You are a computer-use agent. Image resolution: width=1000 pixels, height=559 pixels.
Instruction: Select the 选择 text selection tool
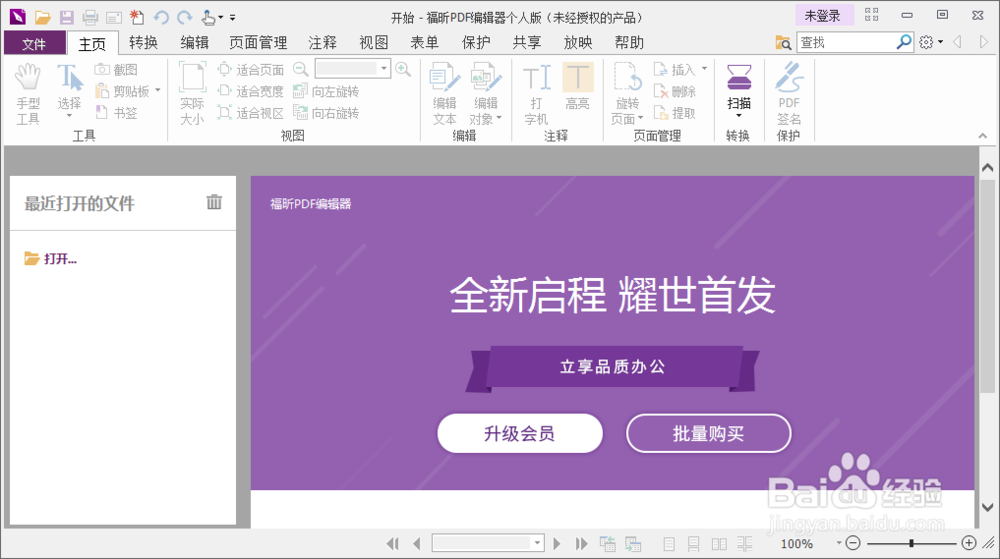[69, 91]
